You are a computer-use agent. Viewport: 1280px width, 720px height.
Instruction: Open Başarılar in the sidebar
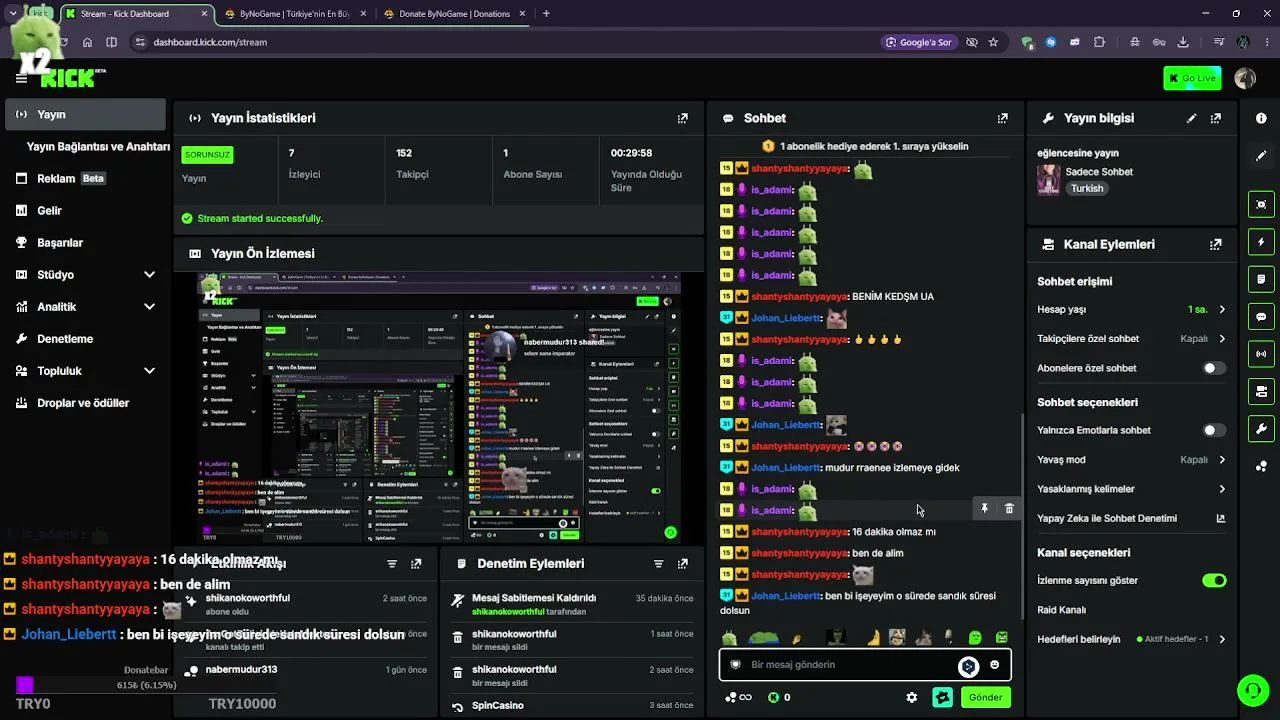tap(87, 243)
